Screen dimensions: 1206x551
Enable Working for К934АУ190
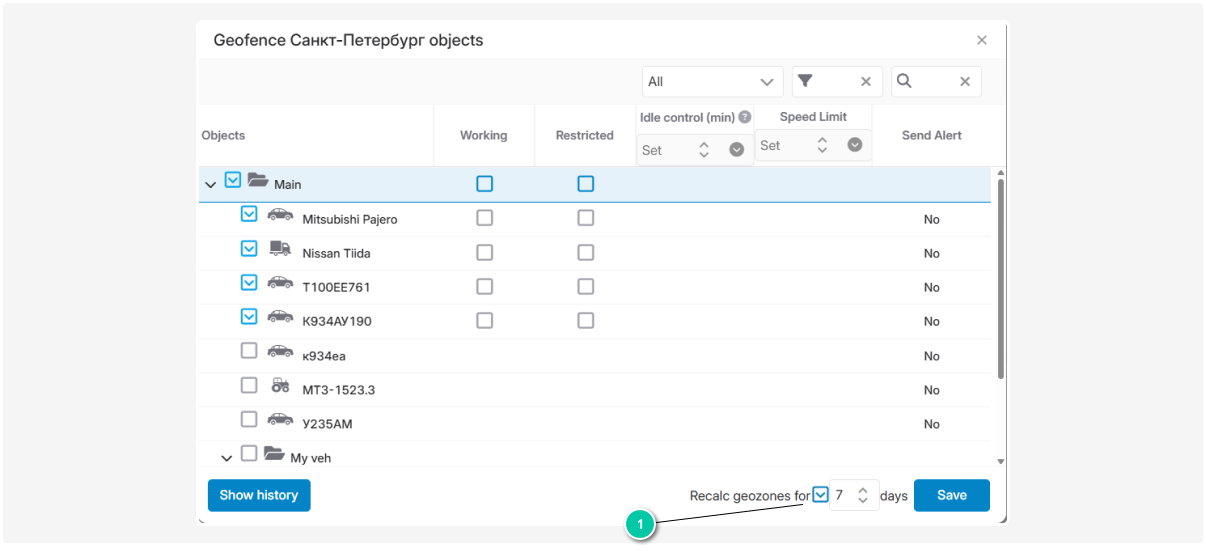[485, 321]
